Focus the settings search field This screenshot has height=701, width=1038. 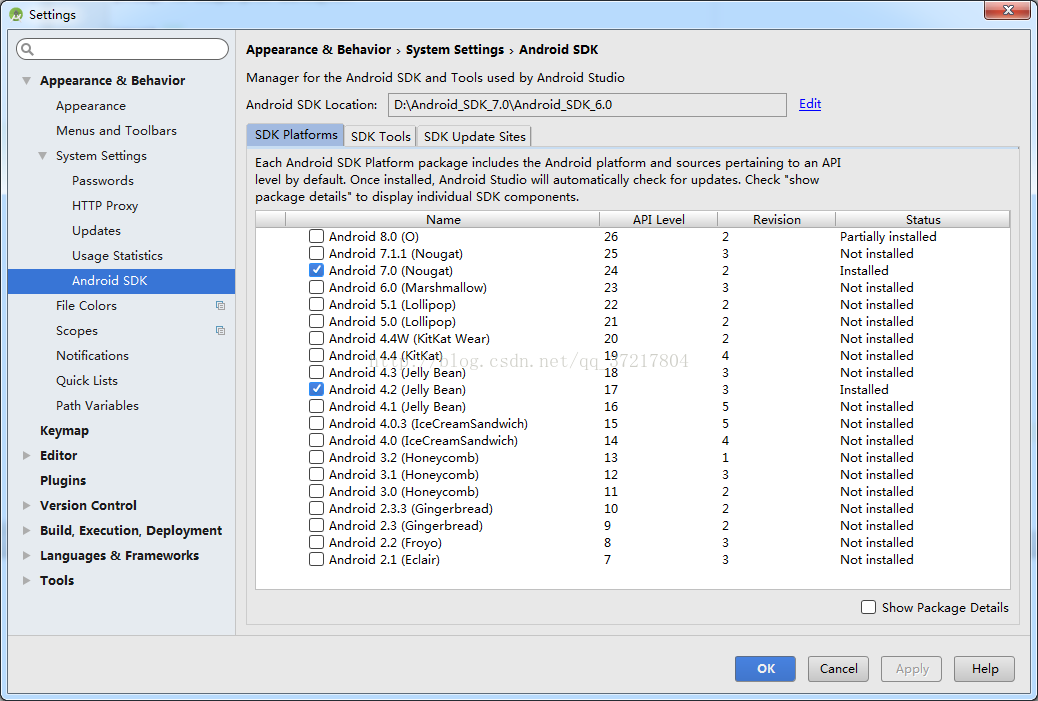(x=122, y=49)
